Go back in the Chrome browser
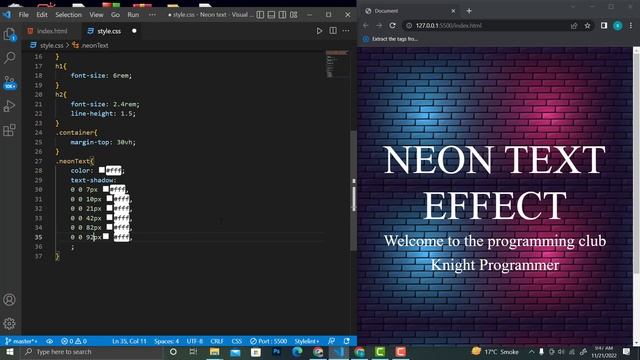This screenshot has height=360, width=640. [x=366, y=25]
